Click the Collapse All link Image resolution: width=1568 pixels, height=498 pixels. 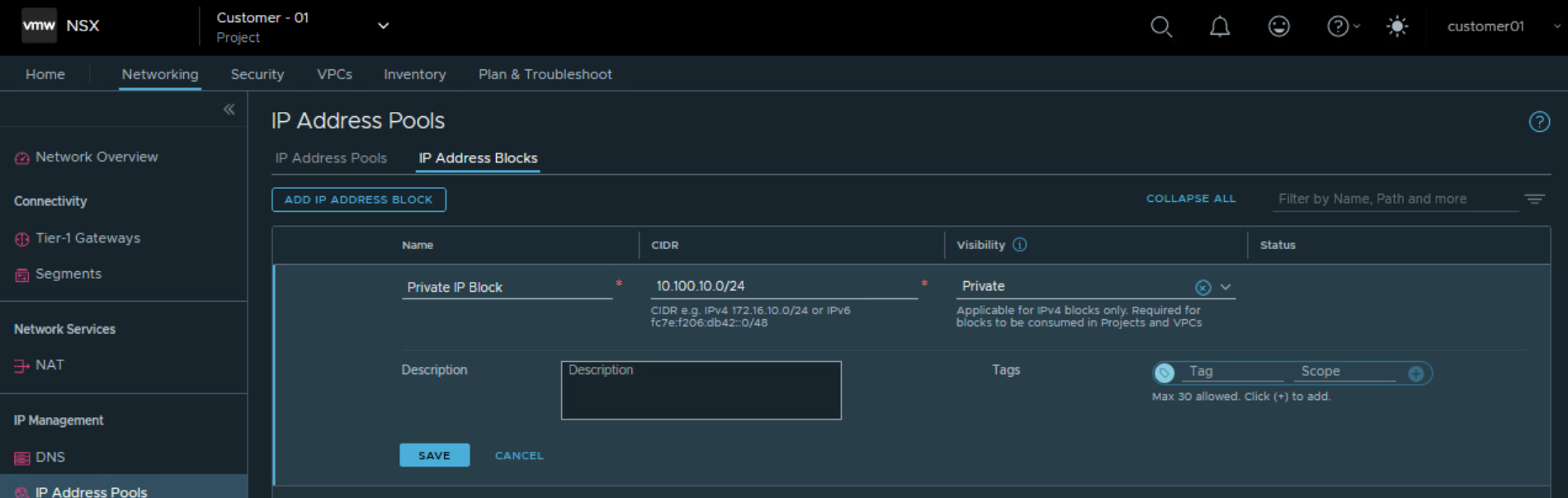point(1190,199)
